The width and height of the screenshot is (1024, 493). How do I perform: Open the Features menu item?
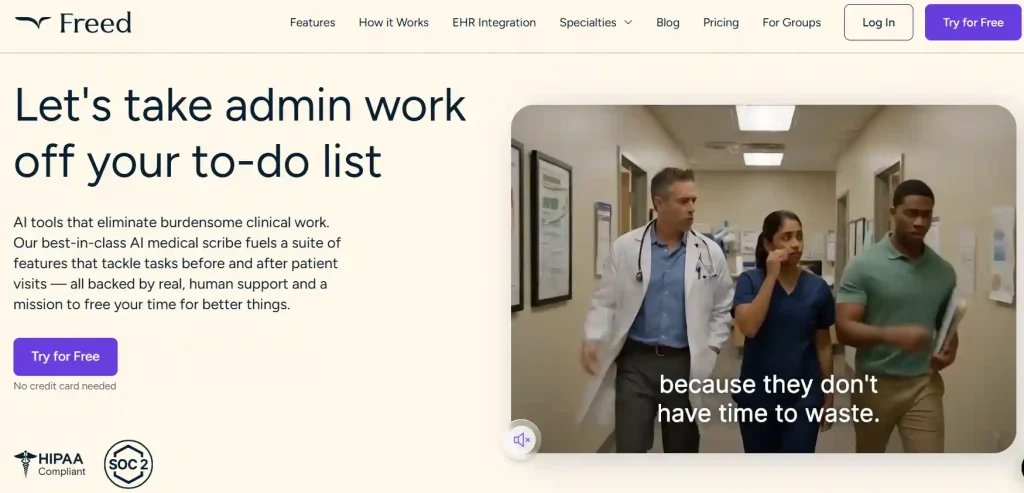click(312, 22)
